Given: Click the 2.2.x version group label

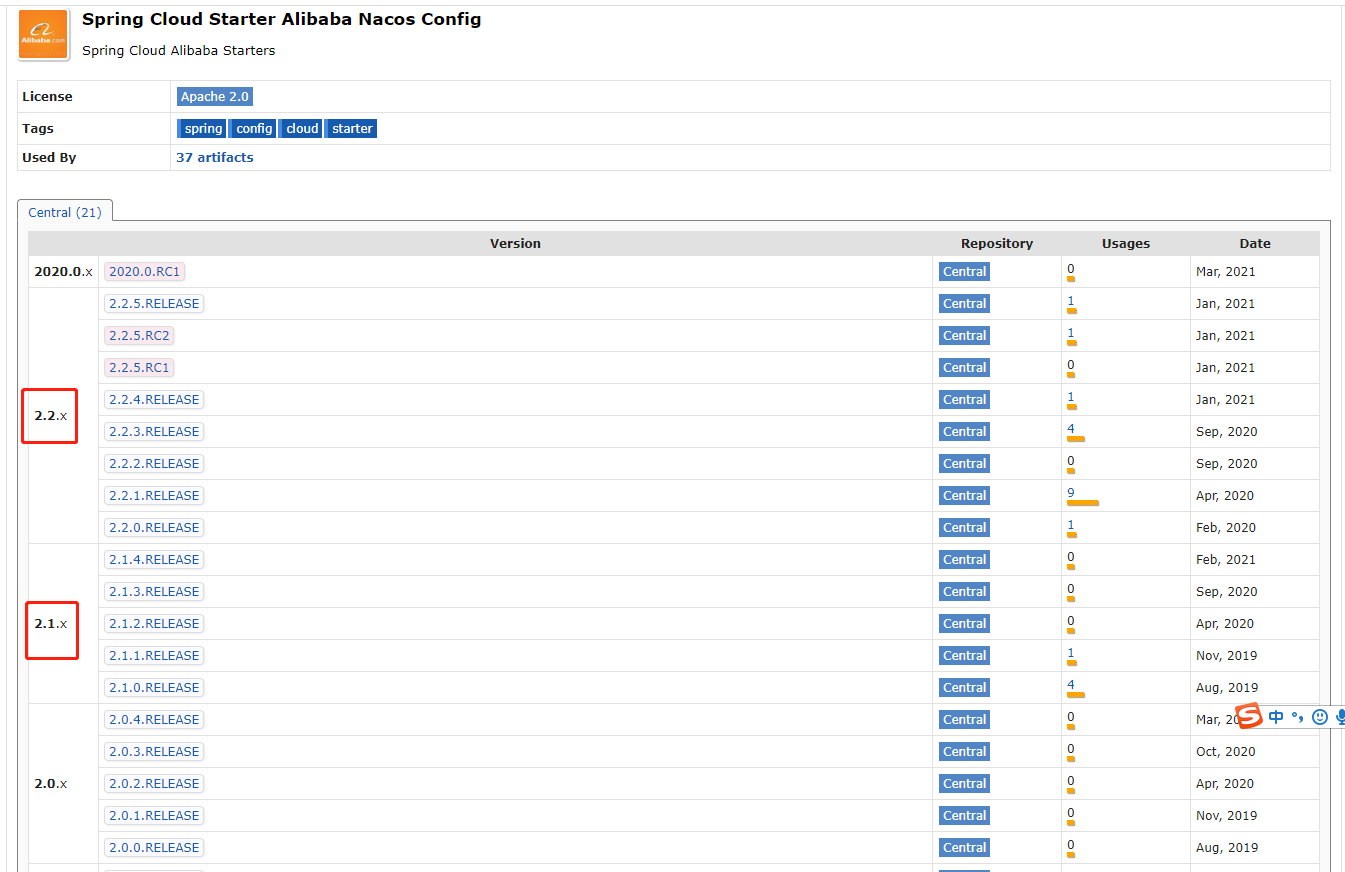Looking at the screenshot, I should pyautogui.click(x=51, y=416).
